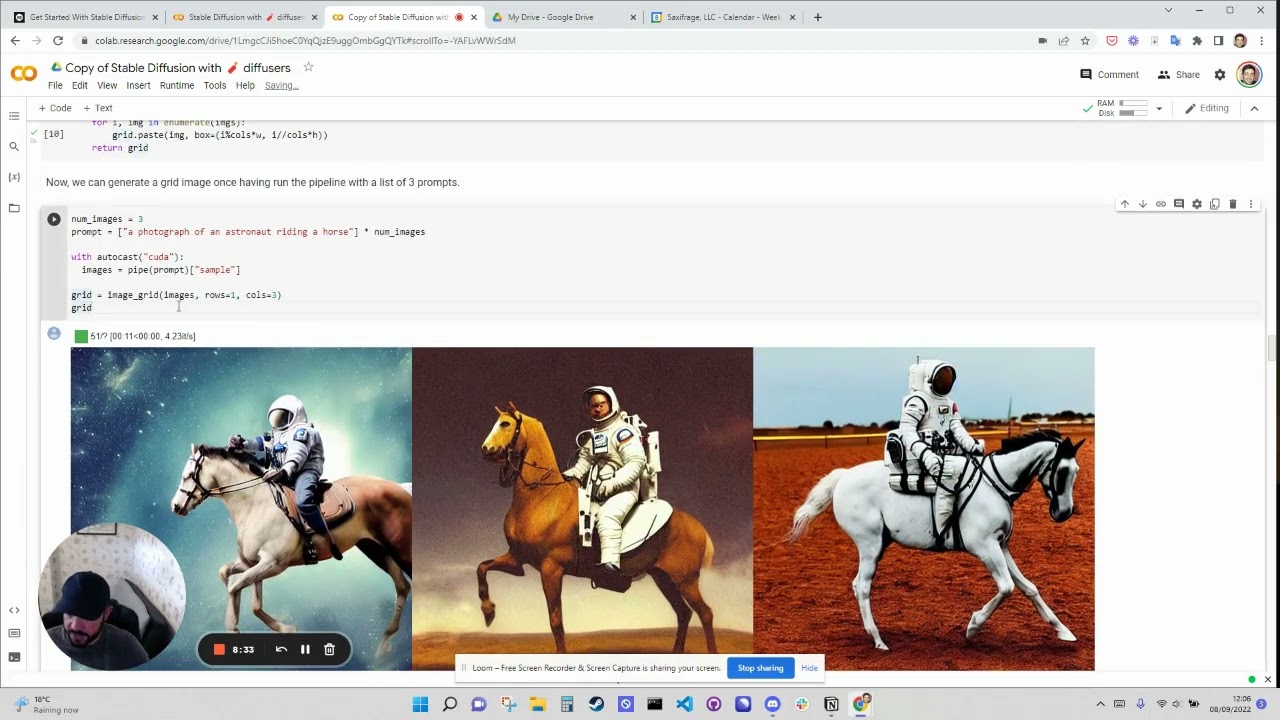The image size is (1280, 720).
Task: Move the cell up with the arrow
Action: pos(1124,204)
